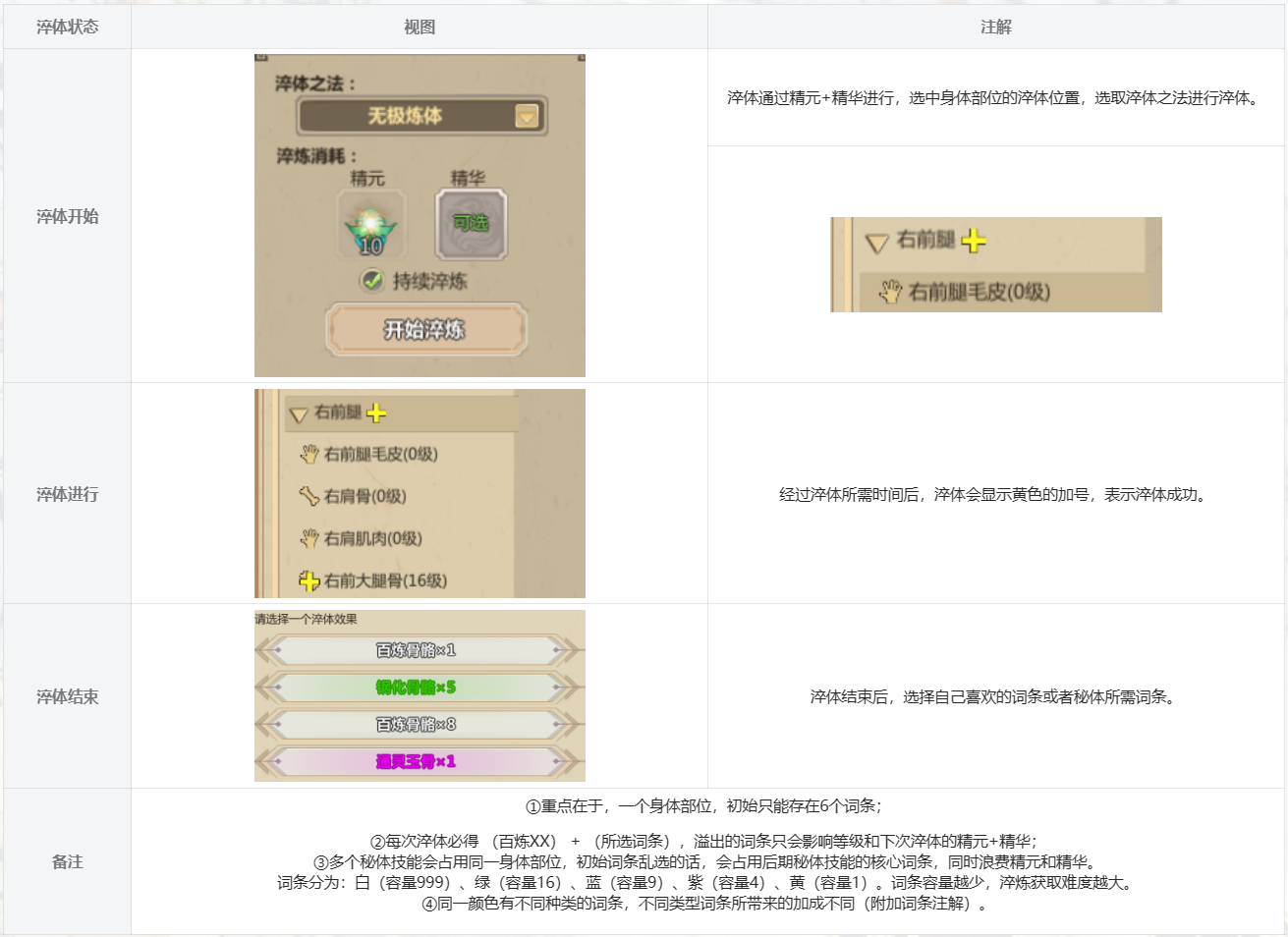Click the yellow plus next to 右前腿 in 淬体进行 row
Viewport: 1288px width, 937px height.
[375, 413]
